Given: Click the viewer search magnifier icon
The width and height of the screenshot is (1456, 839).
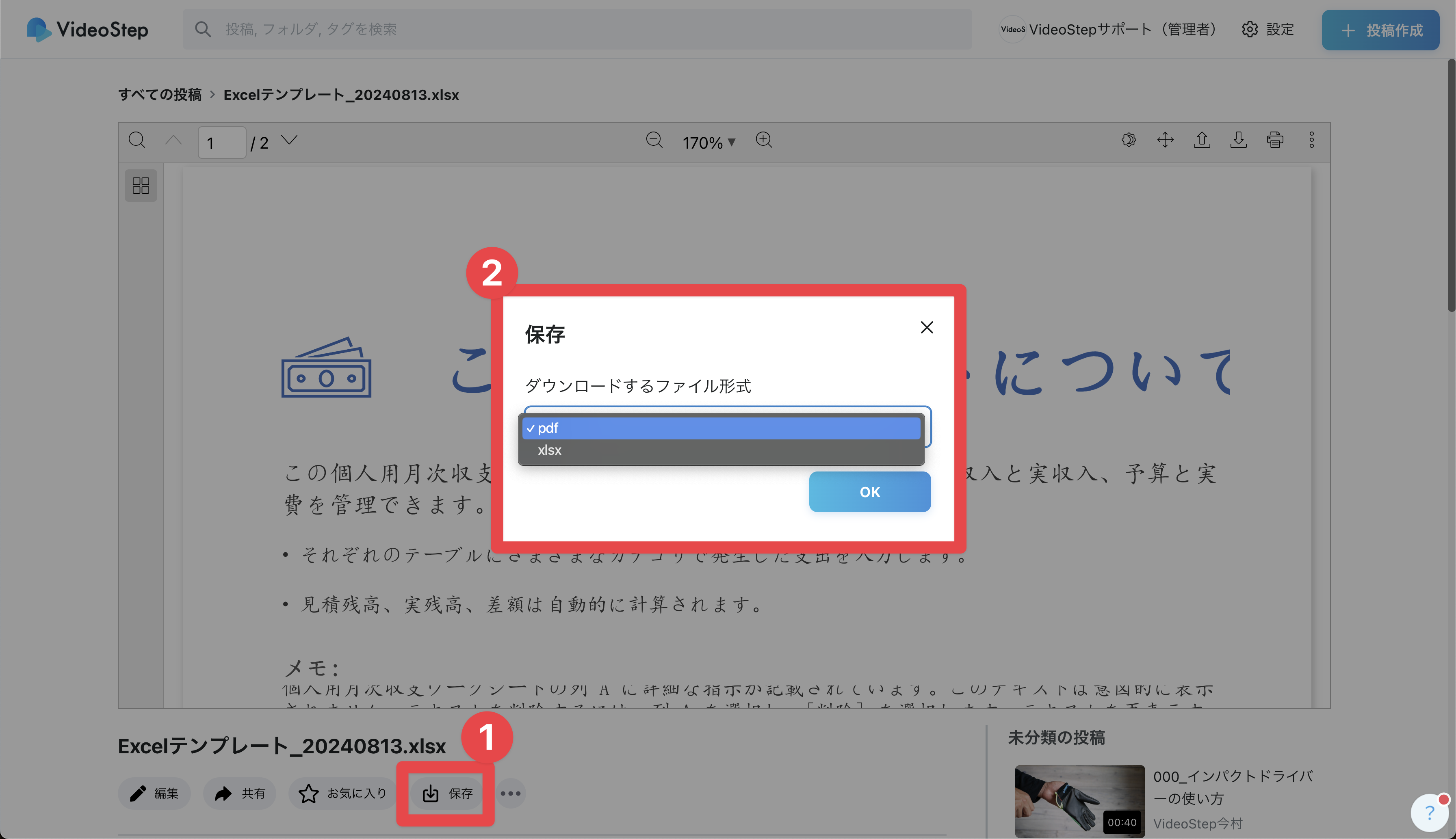Looking at the screenshot, I should pos(136,140).
